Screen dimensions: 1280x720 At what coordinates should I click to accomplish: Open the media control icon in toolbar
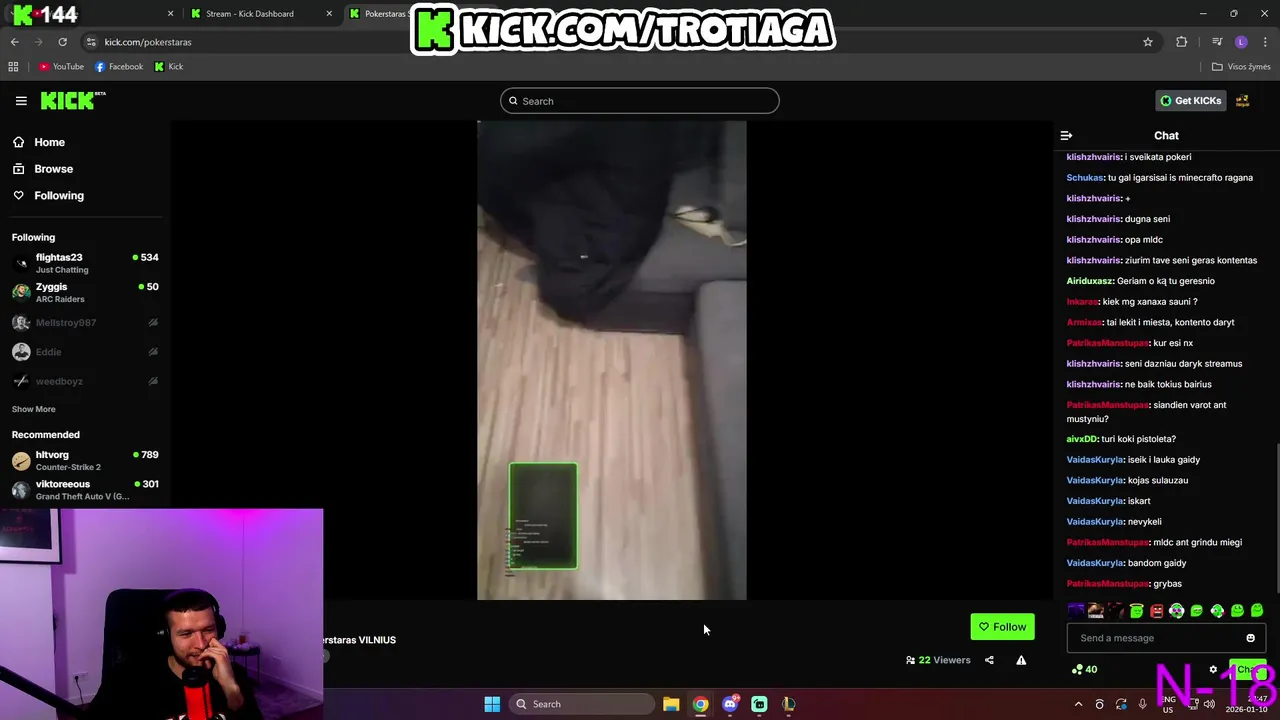1217,42
